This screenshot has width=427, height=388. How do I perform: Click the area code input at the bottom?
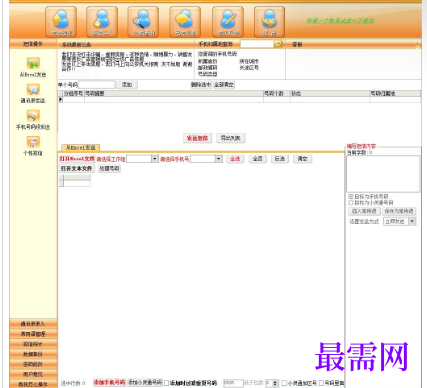tap(233, 383)
